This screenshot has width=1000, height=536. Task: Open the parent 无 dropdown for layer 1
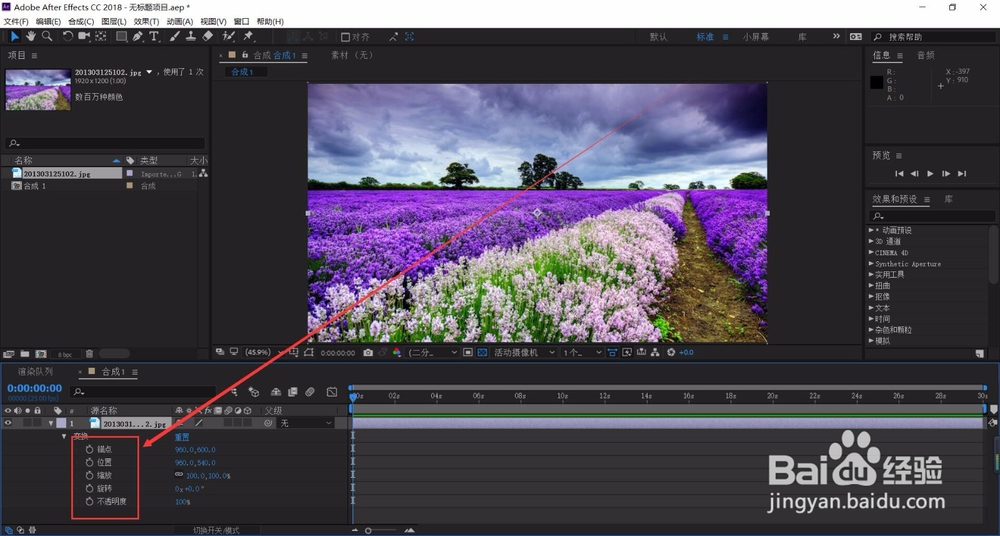(305, 423)
